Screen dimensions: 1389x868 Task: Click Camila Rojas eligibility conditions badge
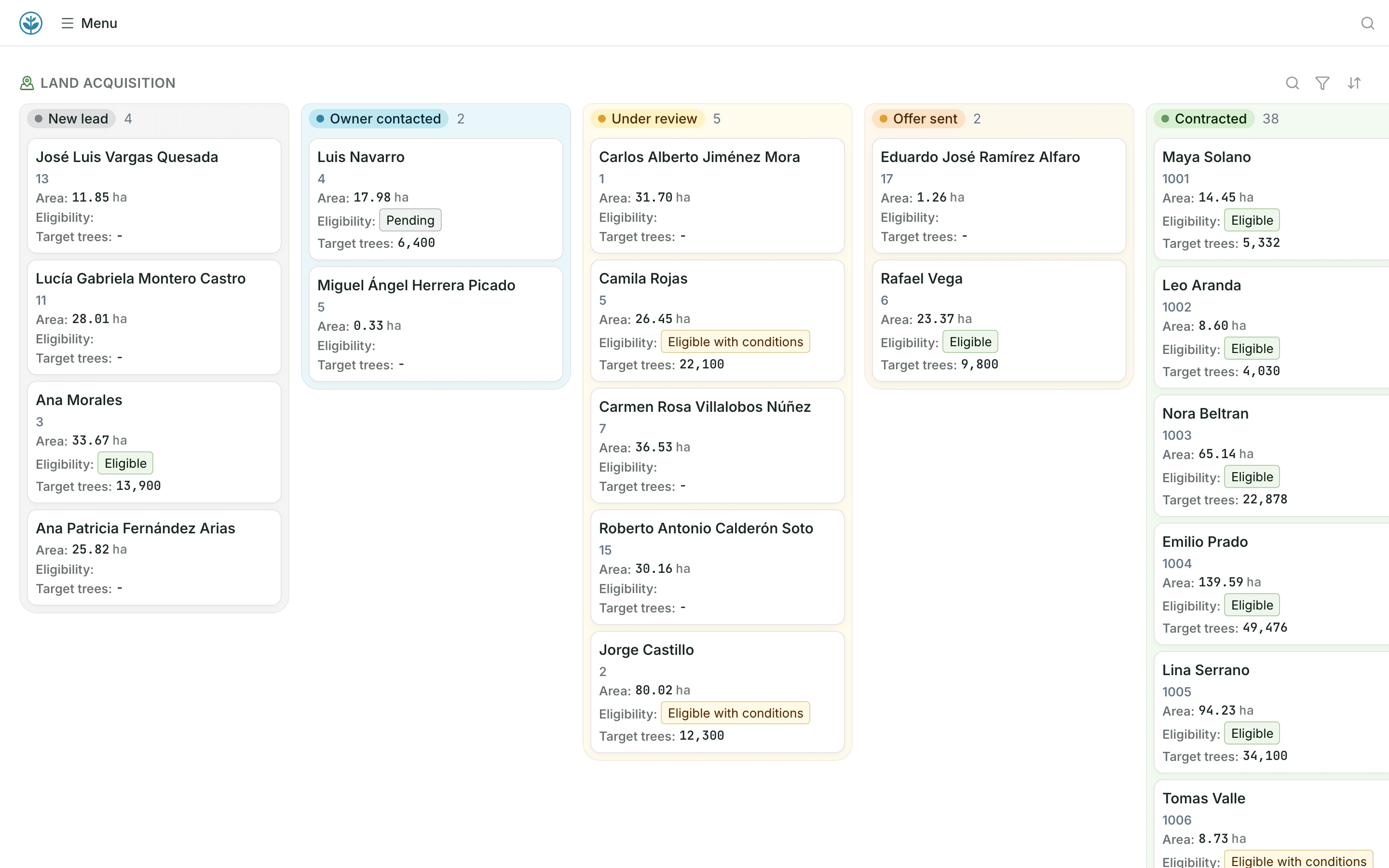click(x=735, y=342)
